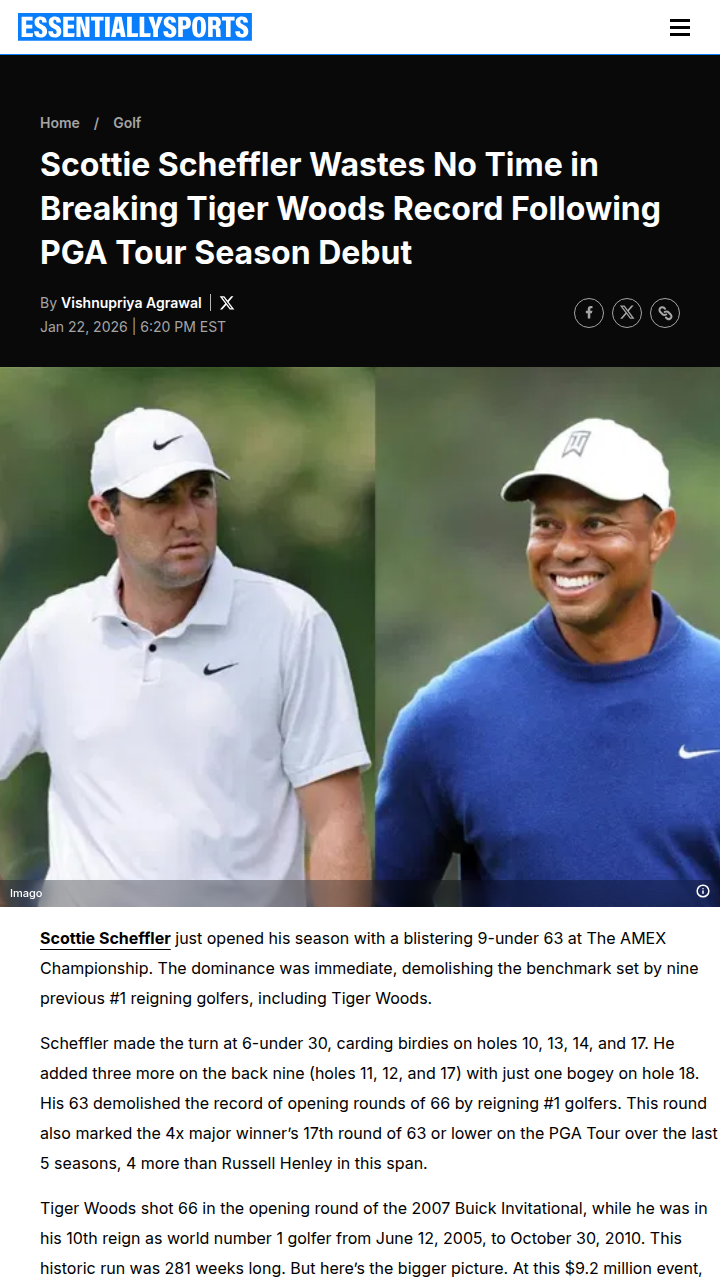720x1280 pixels.
Task: Open the Golf breadcrumb category
Action: [x=127, y=123]
